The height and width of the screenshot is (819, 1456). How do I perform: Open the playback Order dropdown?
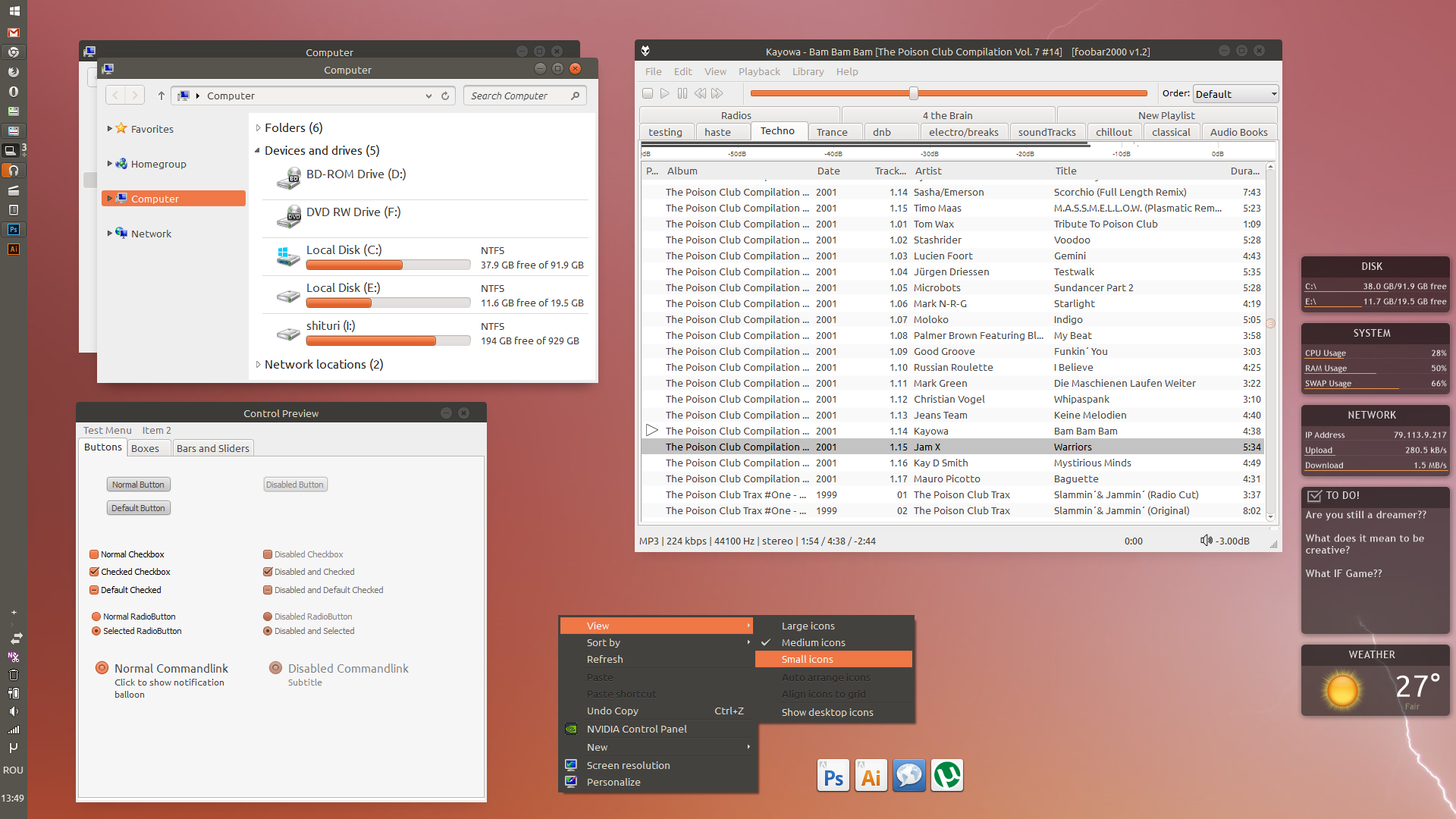coord(1236,94)
